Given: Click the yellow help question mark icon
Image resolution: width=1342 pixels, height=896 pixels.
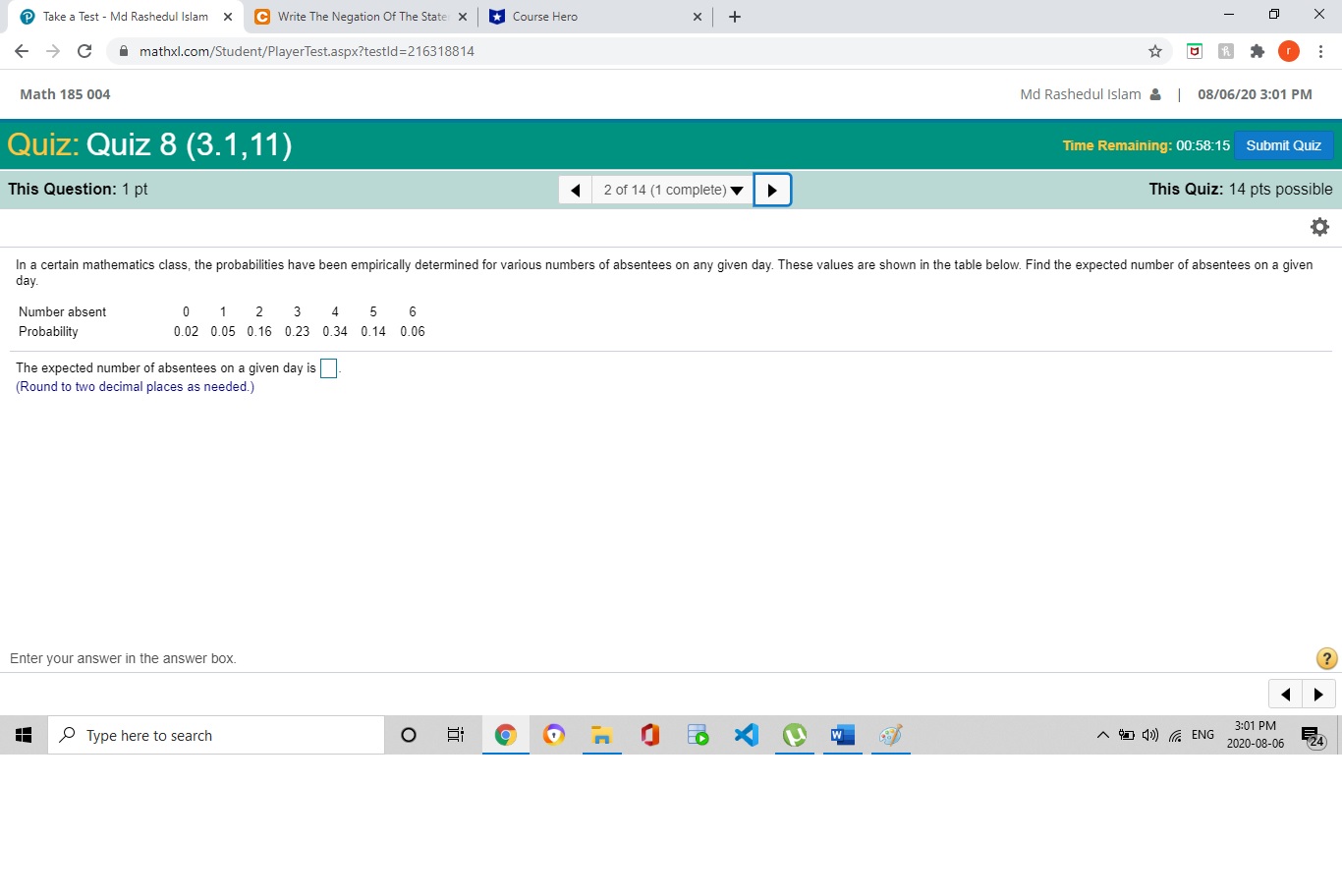Looking at the screenshot, I should 1326,658.
